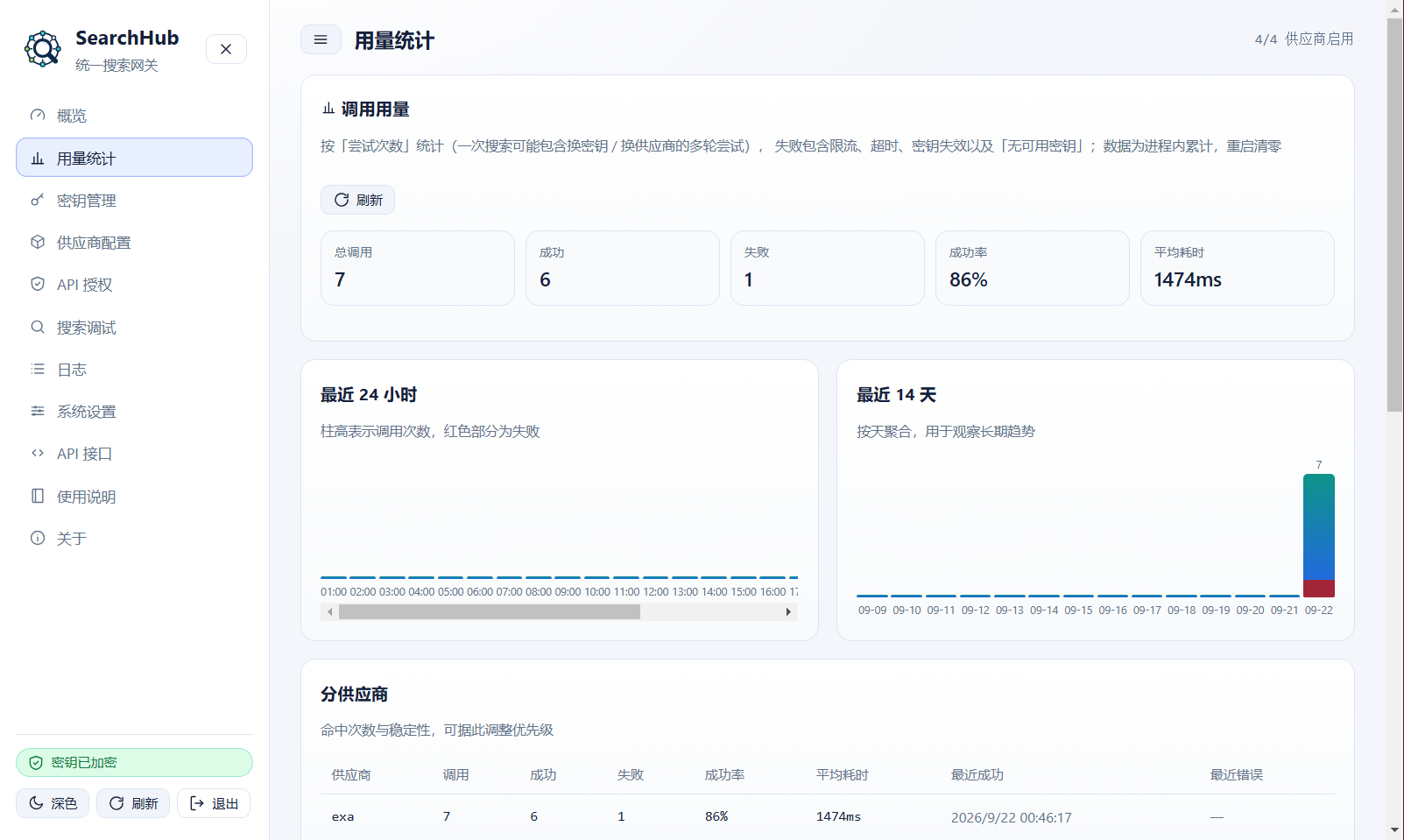Open 使用说明 in the sidebar
Screen dimensions: 1404x840
pos(134,497)
